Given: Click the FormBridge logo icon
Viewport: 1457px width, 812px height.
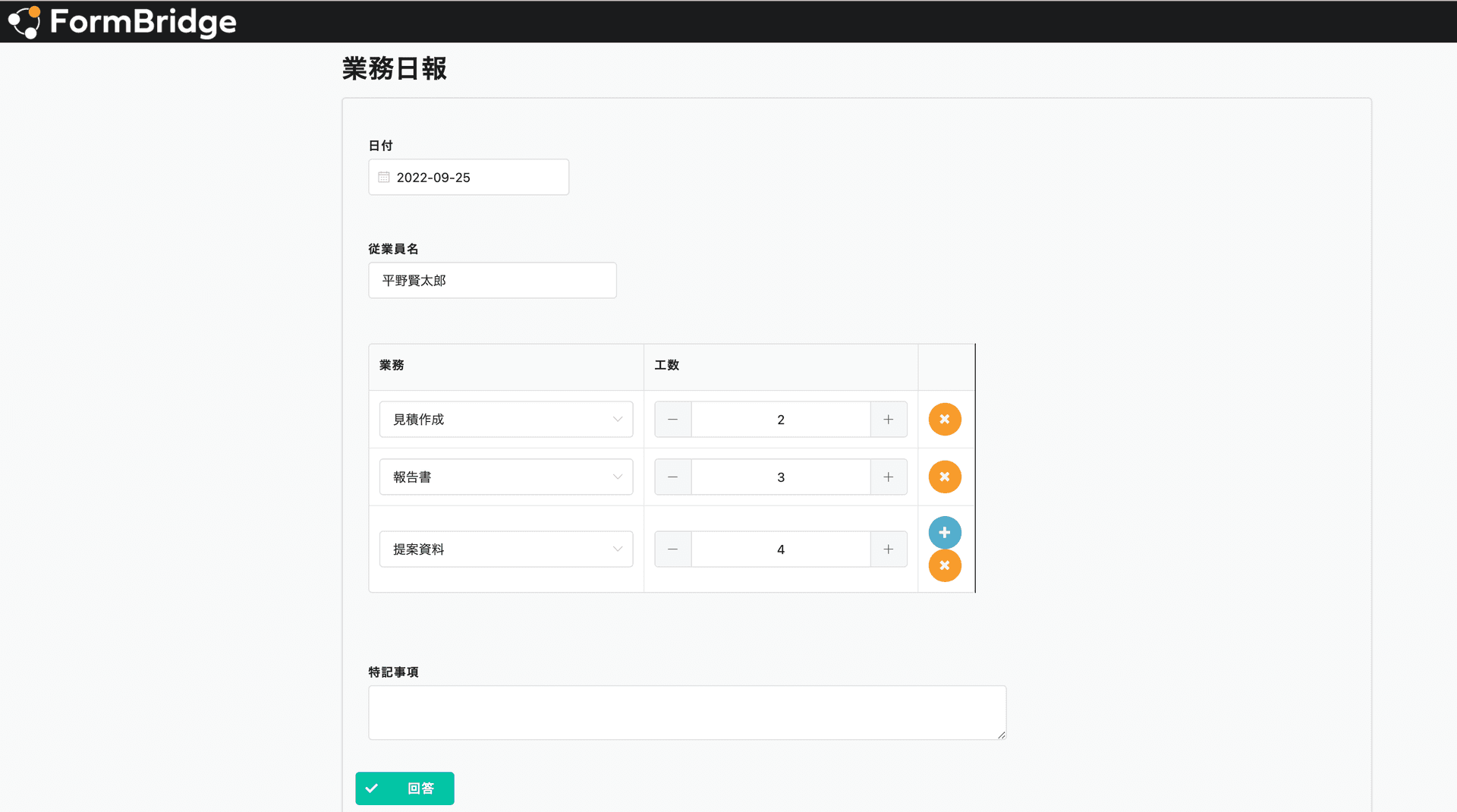Looking at the screenshot, I should 24,22.
